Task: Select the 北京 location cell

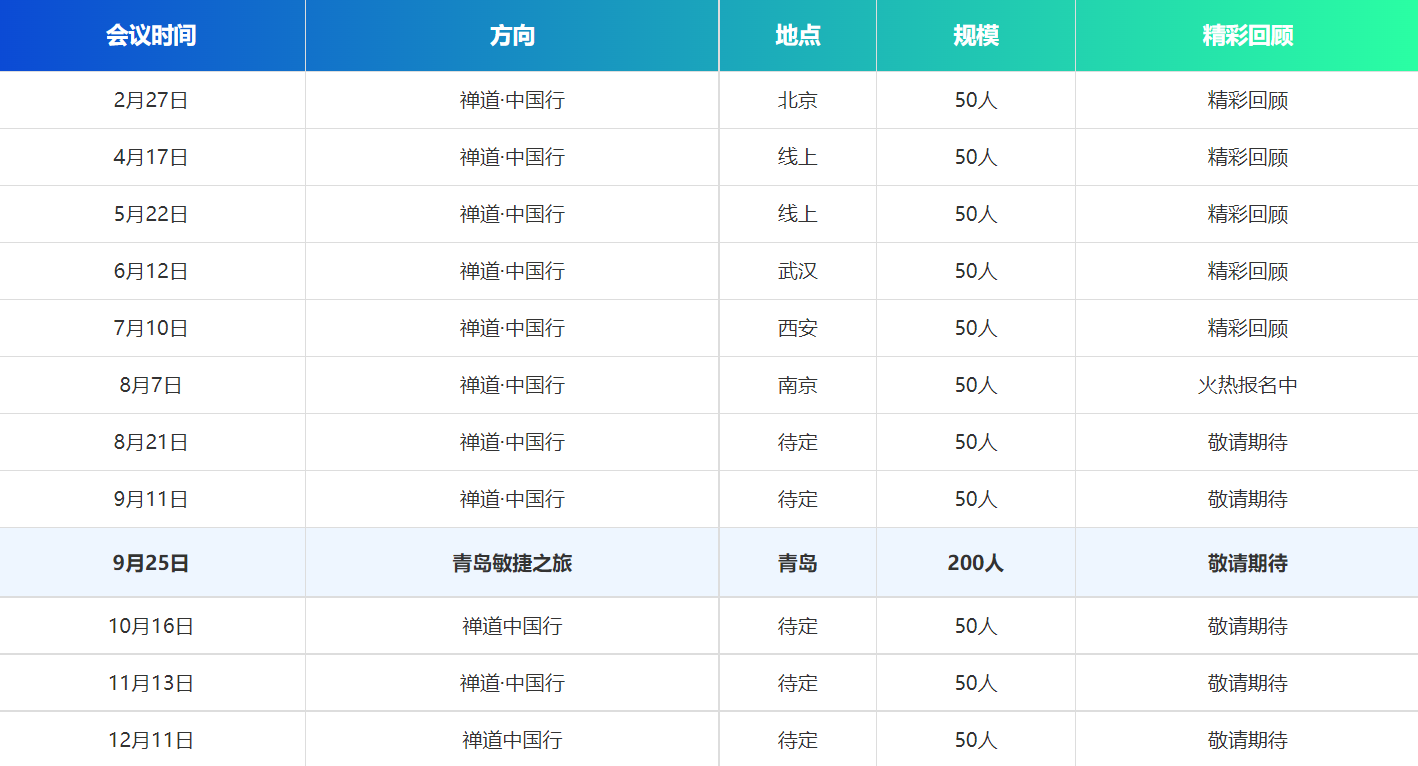Action: tap(797, 100)
